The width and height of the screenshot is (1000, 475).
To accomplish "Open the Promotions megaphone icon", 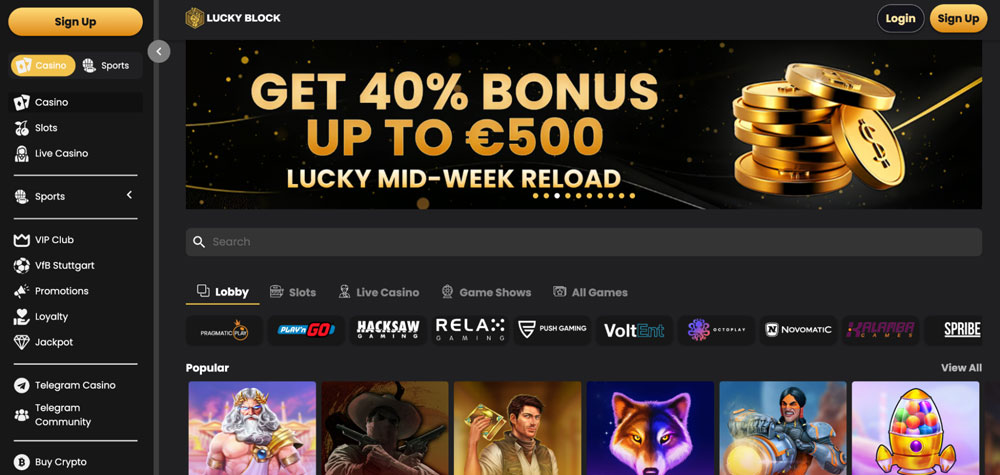I will pyautogui.click(x=22, y=291).
